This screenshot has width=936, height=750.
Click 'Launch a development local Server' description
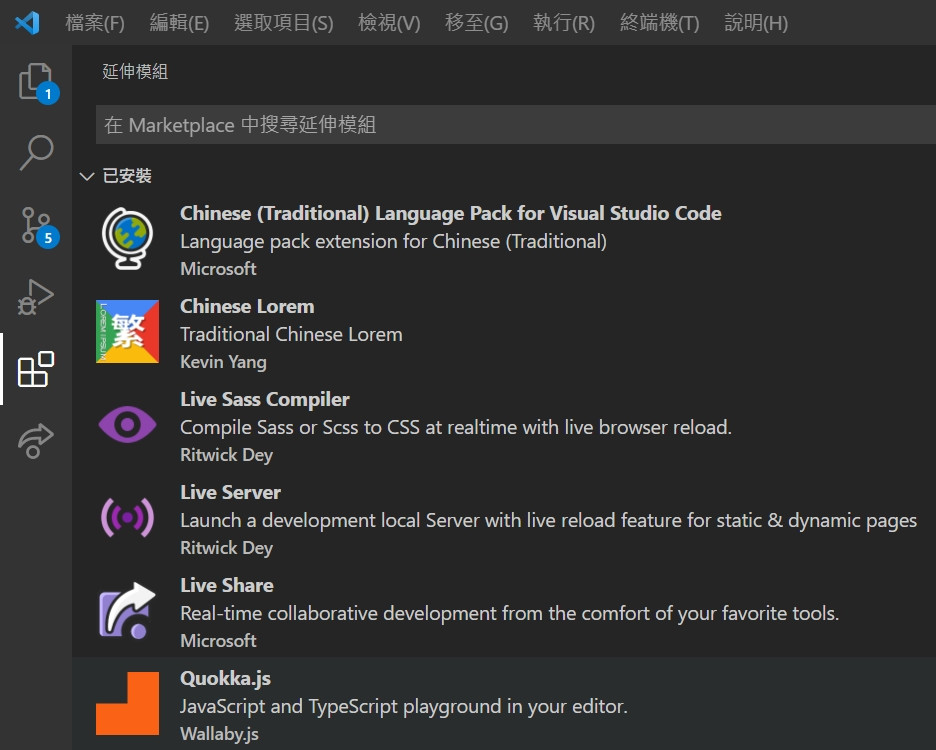tap(549, 521)
